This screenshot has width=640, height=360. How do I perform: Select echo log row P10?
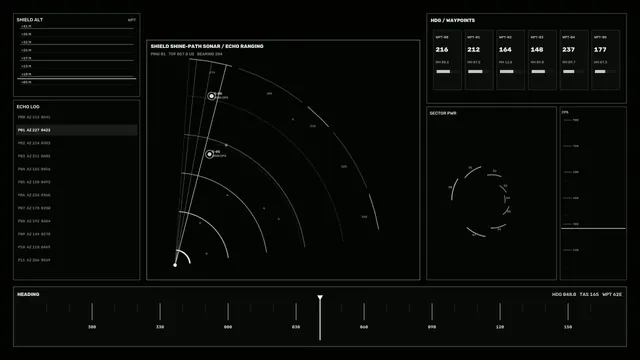coord(77,247)
